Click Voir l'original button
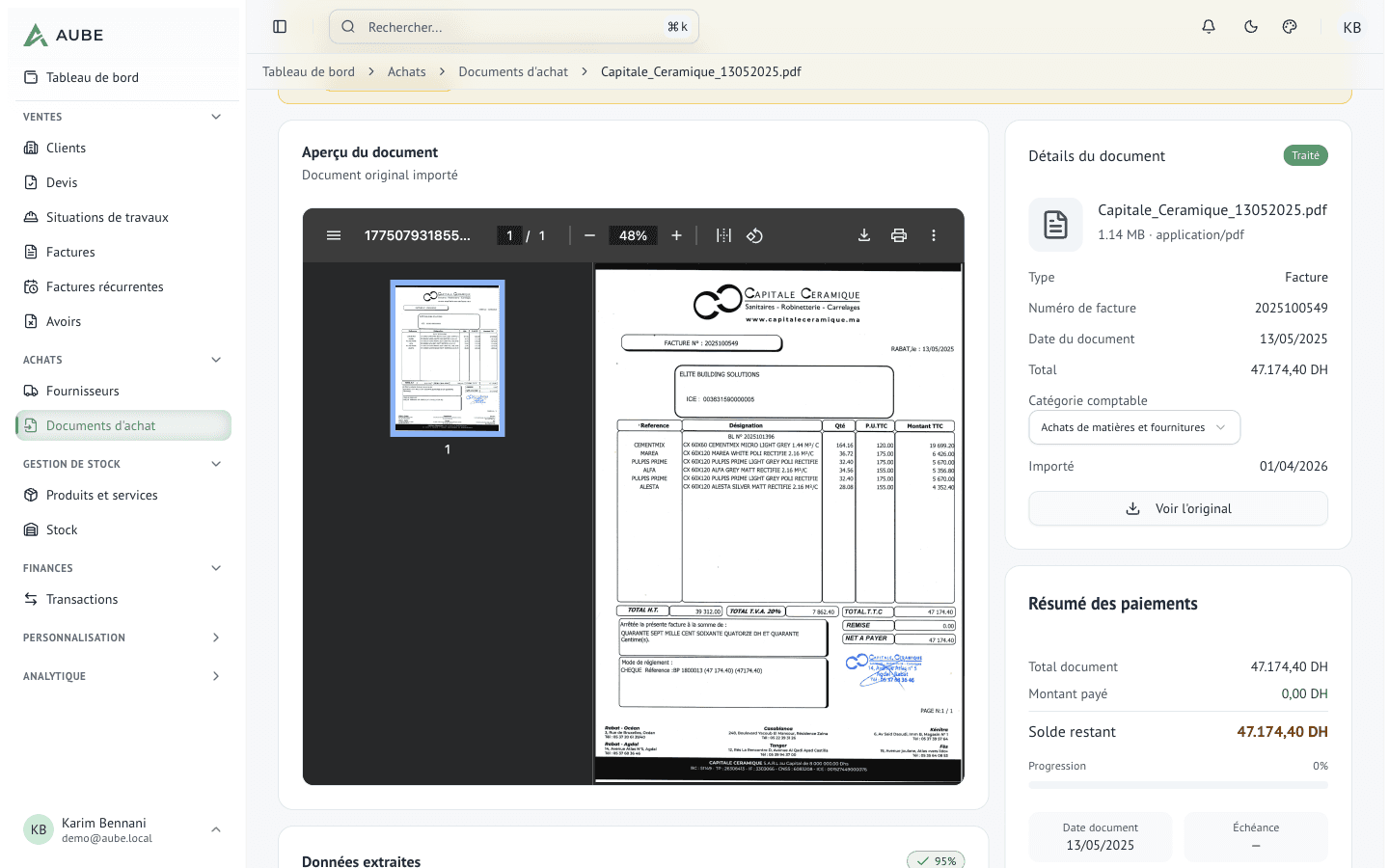Screen dimensions: 1389x868 click(1178, 508)
